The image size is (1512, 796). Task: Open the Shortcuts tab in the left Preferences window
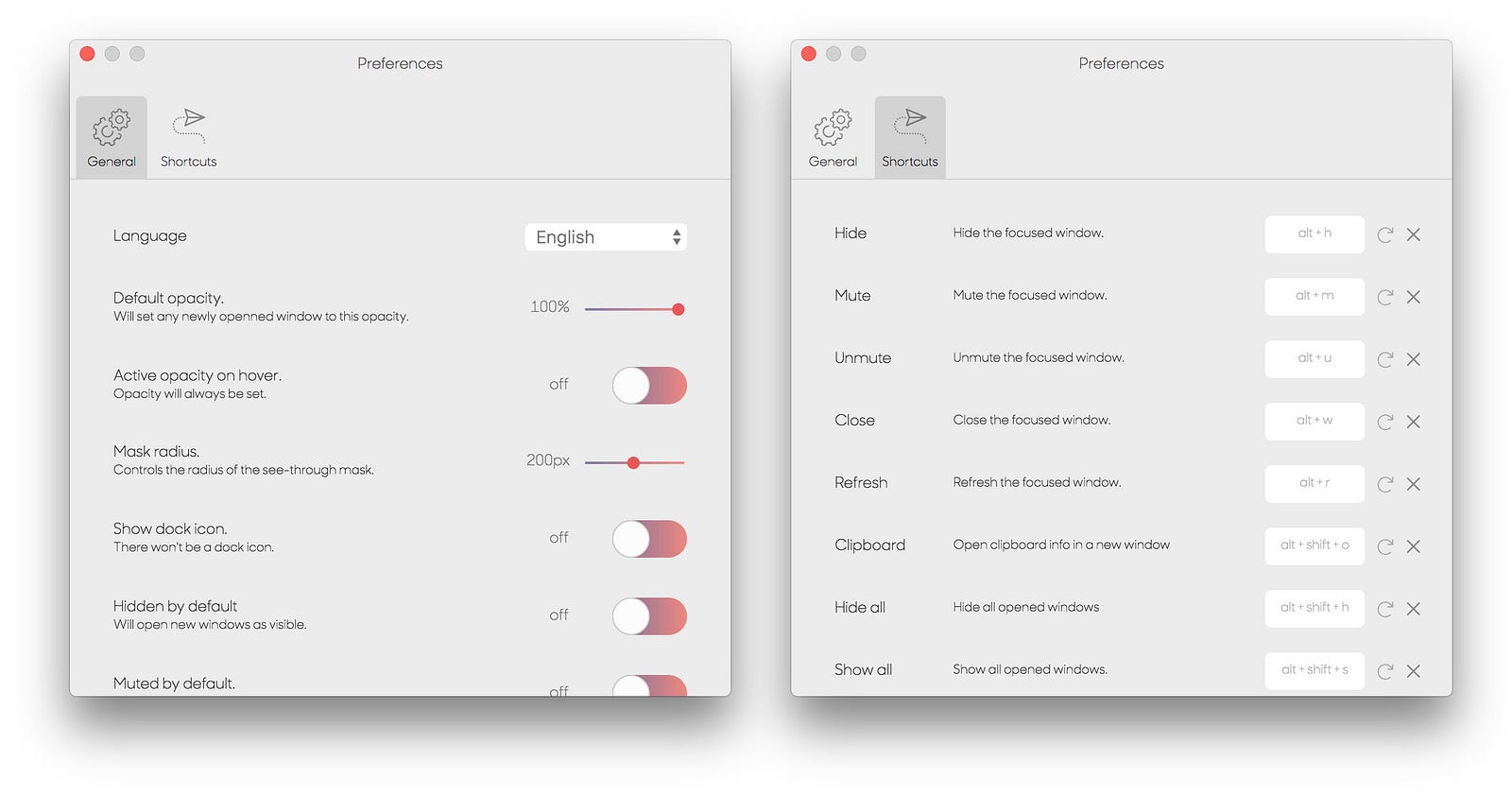point(189,137)
